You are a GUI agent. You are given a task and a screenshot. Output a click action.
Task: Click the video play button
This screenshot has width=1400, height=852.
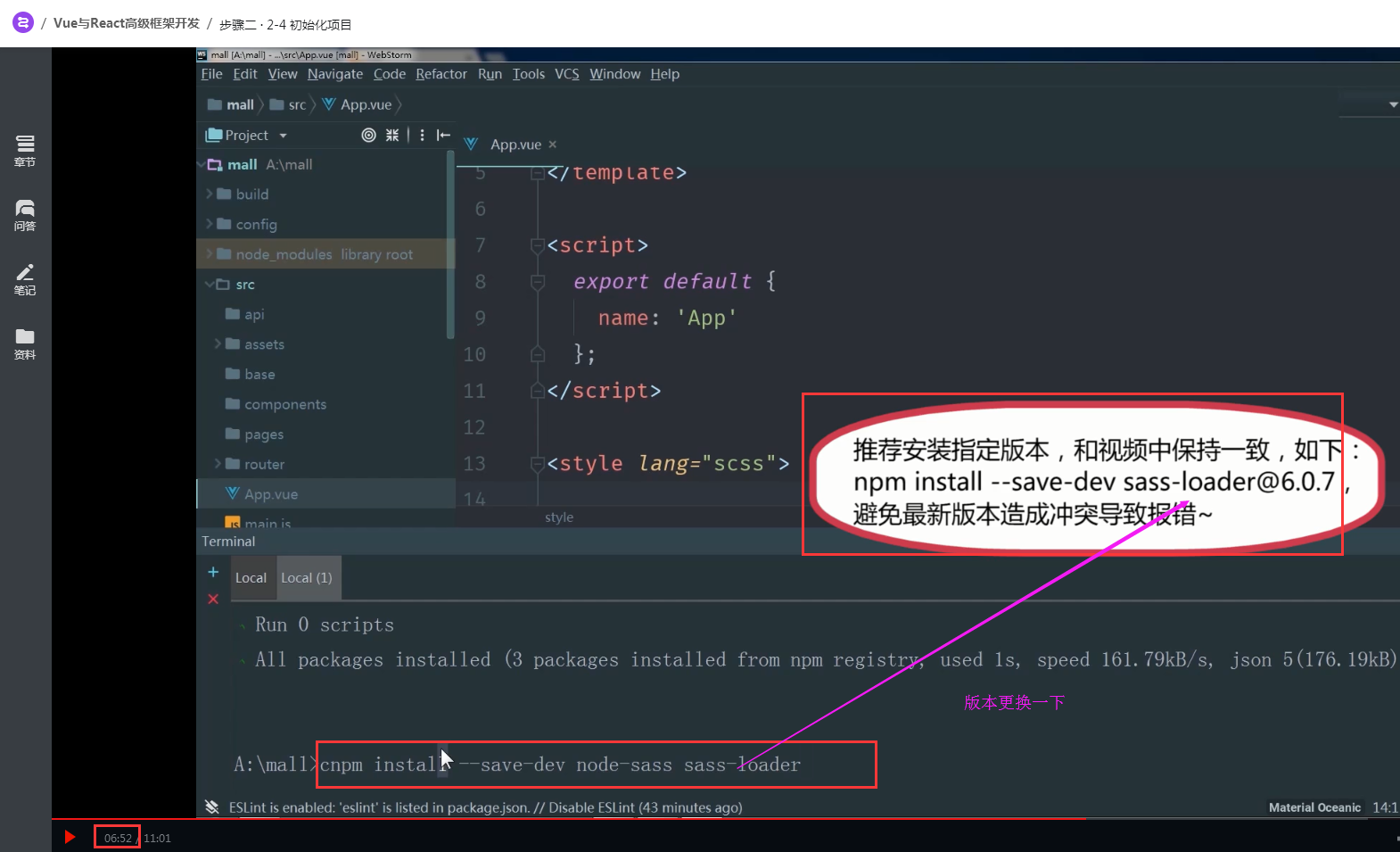coord(70,837)
